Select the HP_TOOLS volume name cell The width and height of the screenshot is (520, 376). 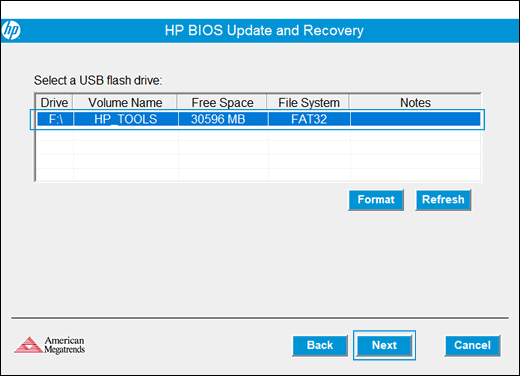126,119
